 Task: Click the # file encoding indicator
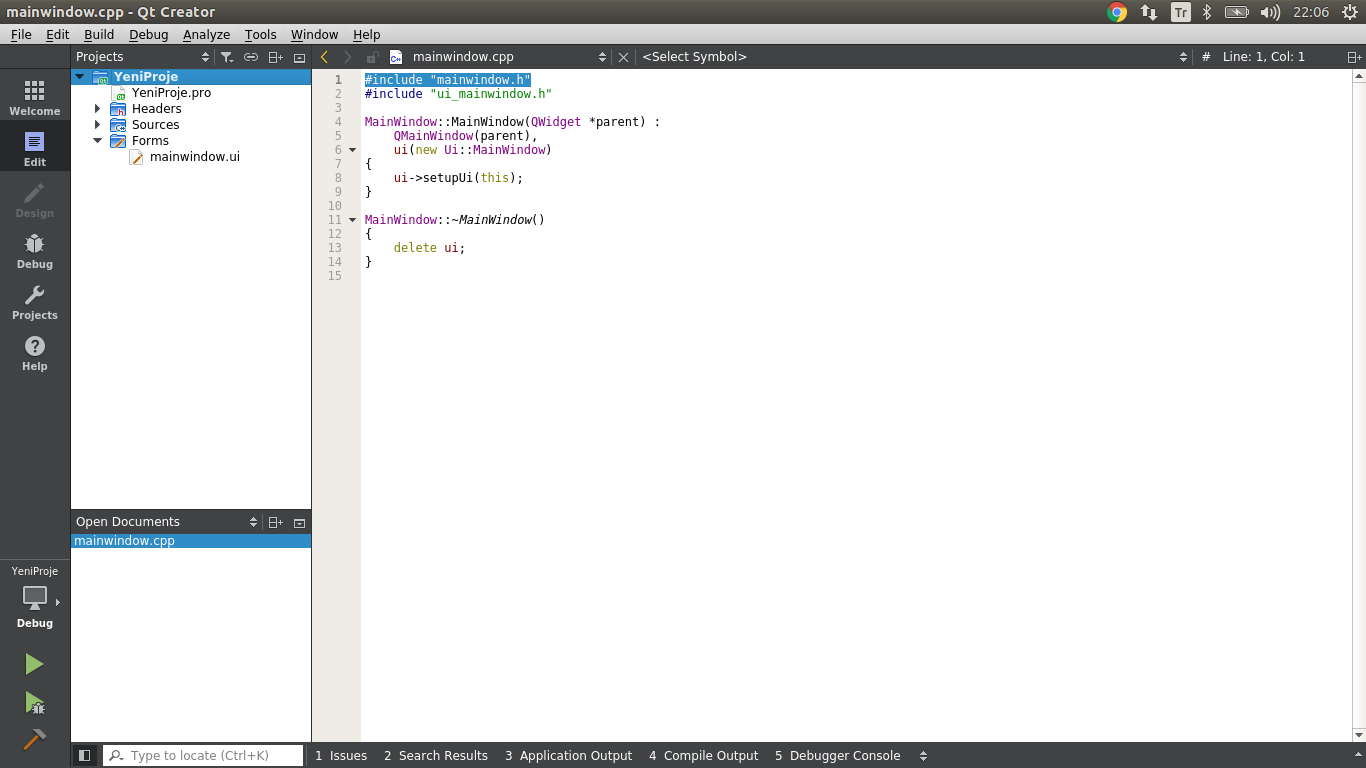[x=1206, y=57]
